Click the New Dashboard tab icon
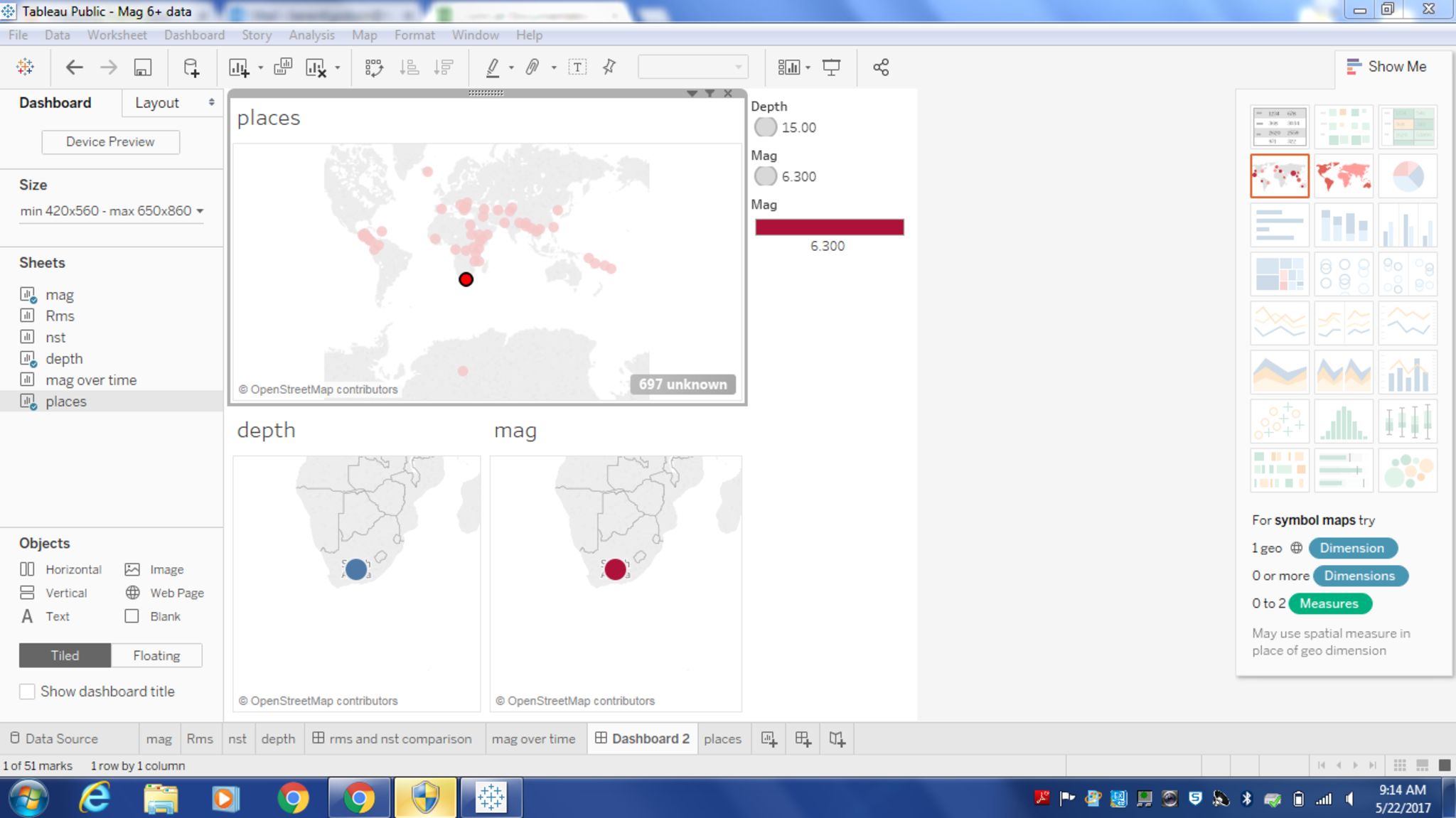The image size is (1456, 818). (803, 739)
